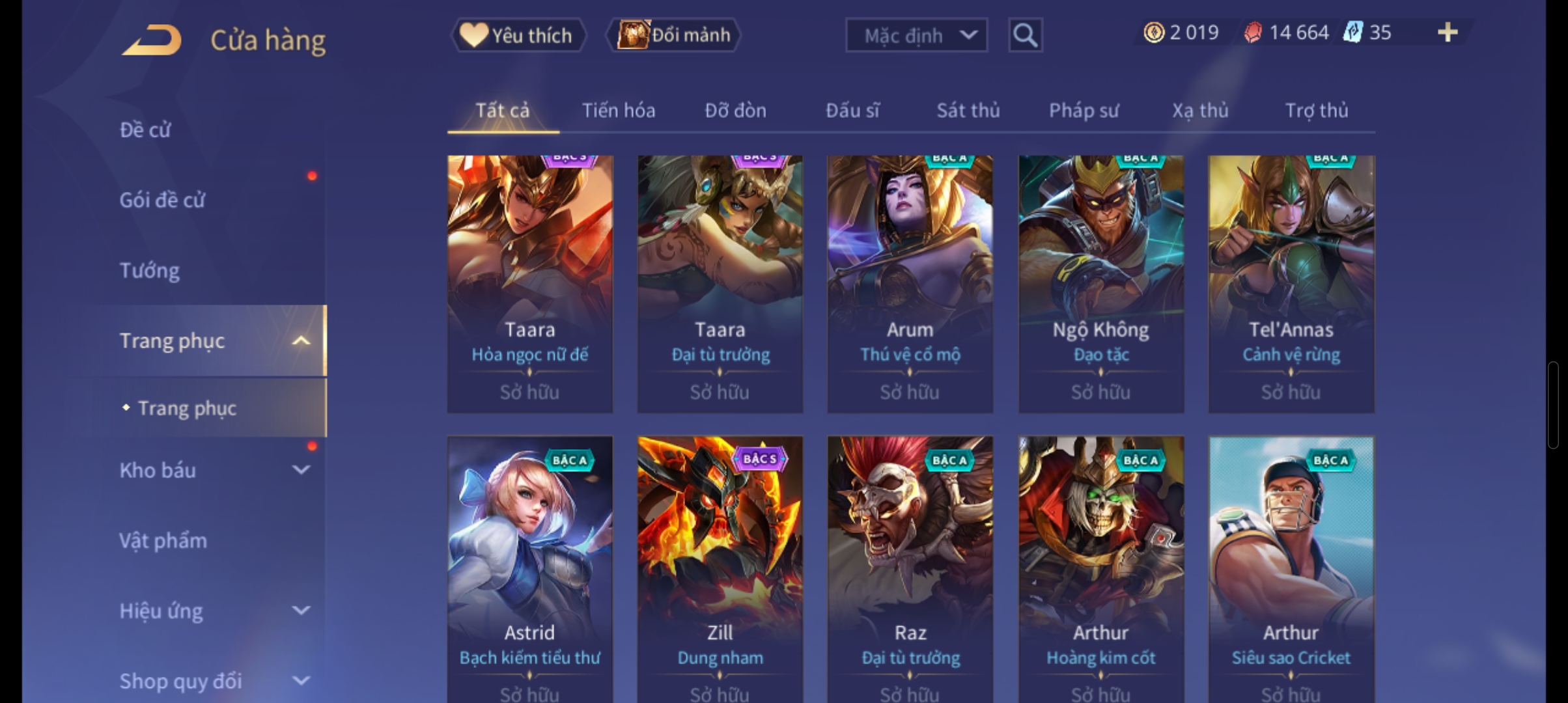
Task: Click the red ruby gem icon
Action: (1253, 33)
